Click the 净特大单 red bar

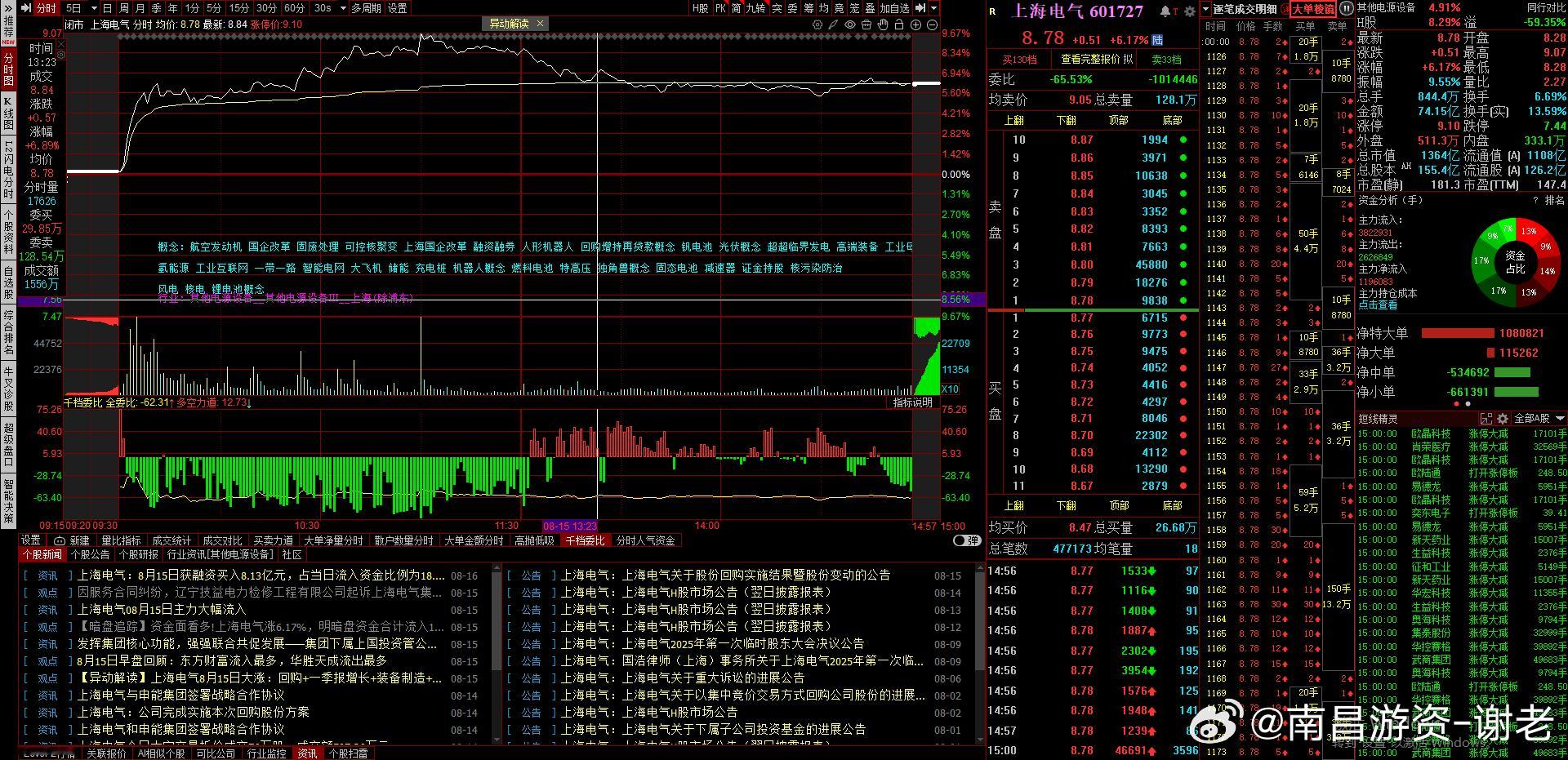pos(1457,333)
